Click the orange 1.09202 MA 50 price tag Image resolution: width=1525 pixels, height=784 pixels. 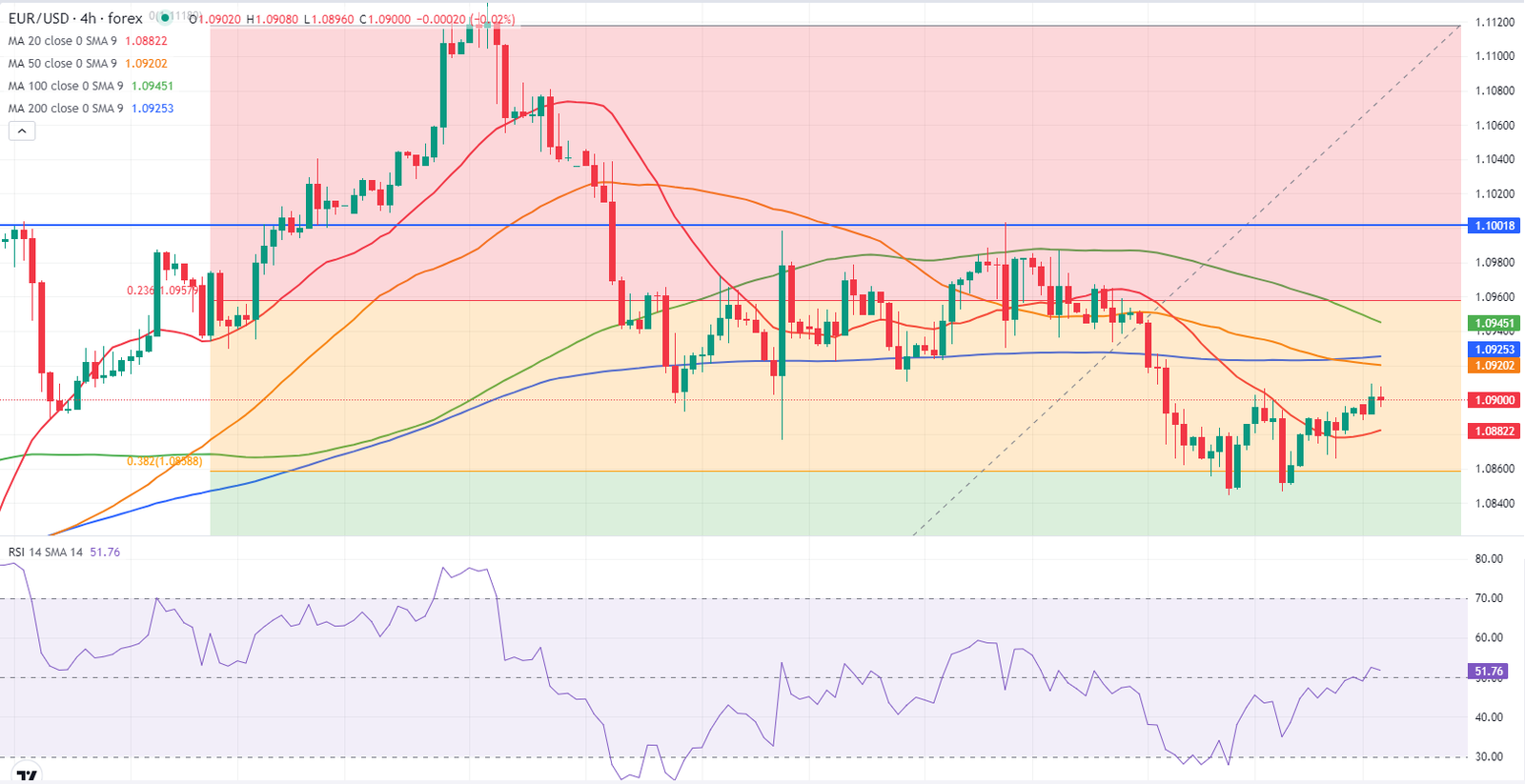[1494, 366]
